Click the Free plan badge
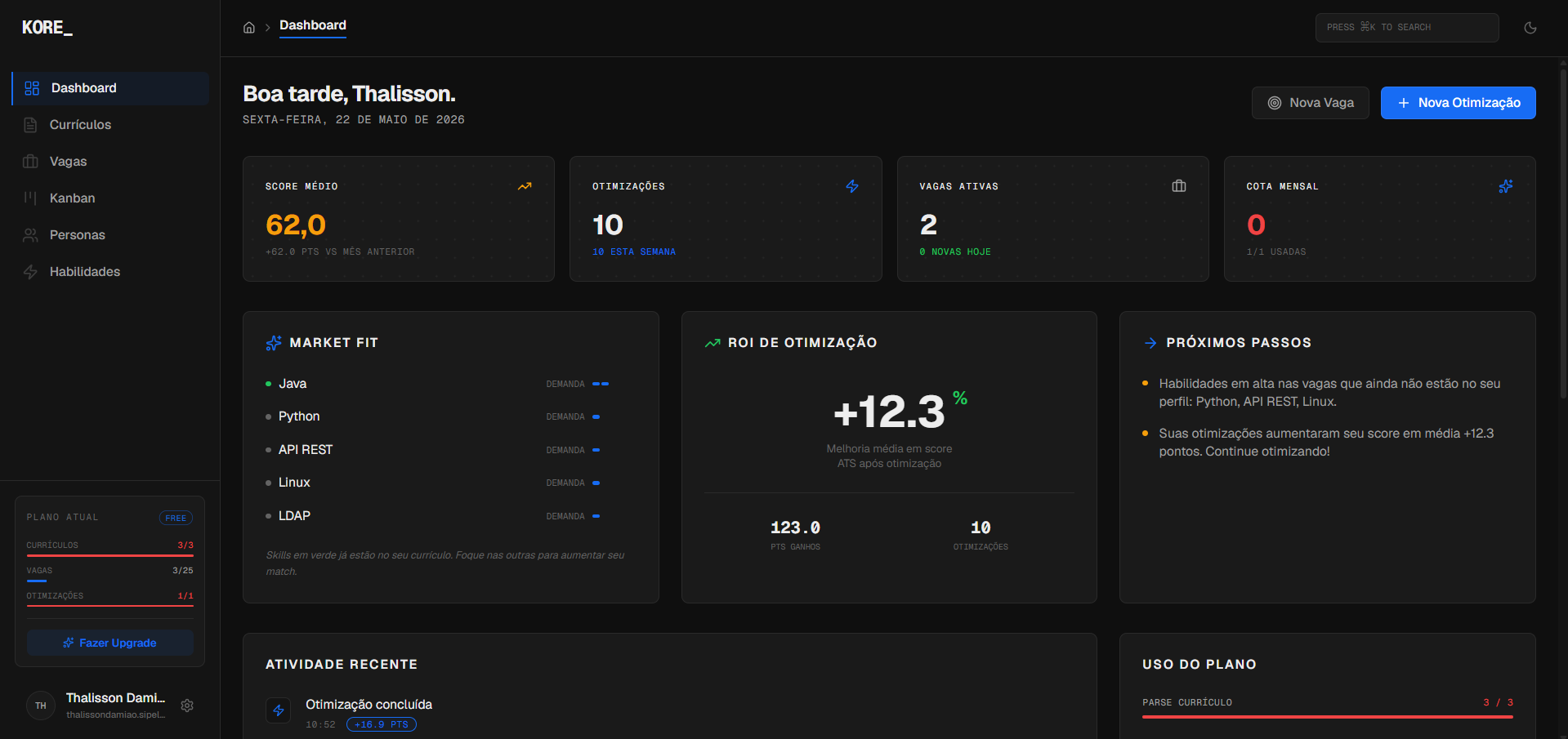Viewport: 1568px width, 739px height. [176, 519]
